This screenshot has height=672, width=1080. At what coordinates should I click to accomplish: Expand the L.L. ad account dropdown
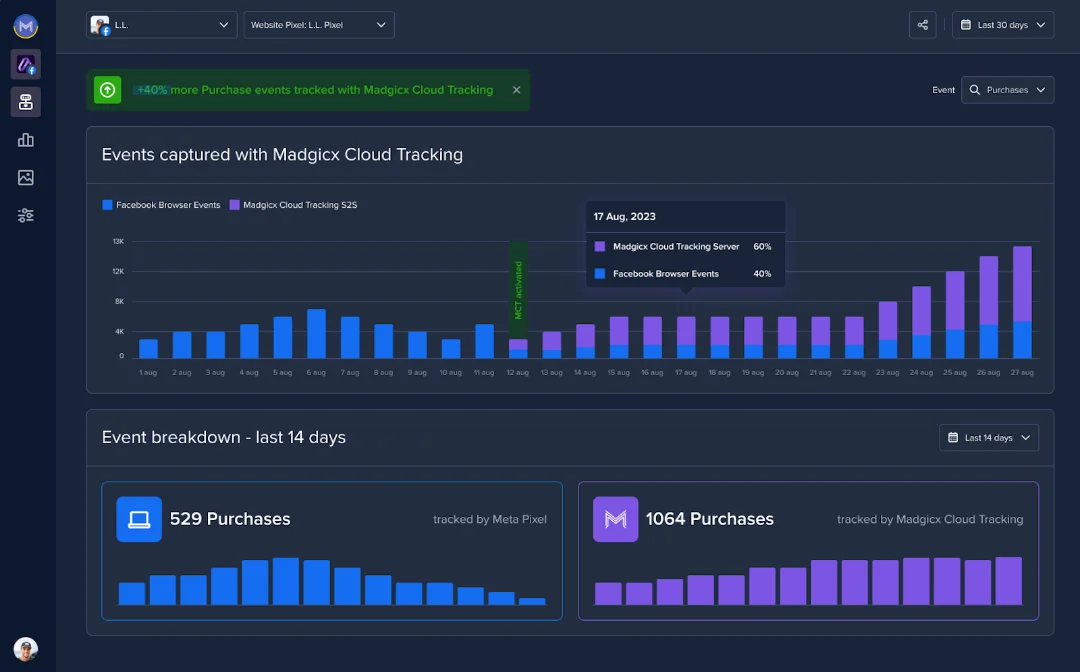(x=162, y=25)
